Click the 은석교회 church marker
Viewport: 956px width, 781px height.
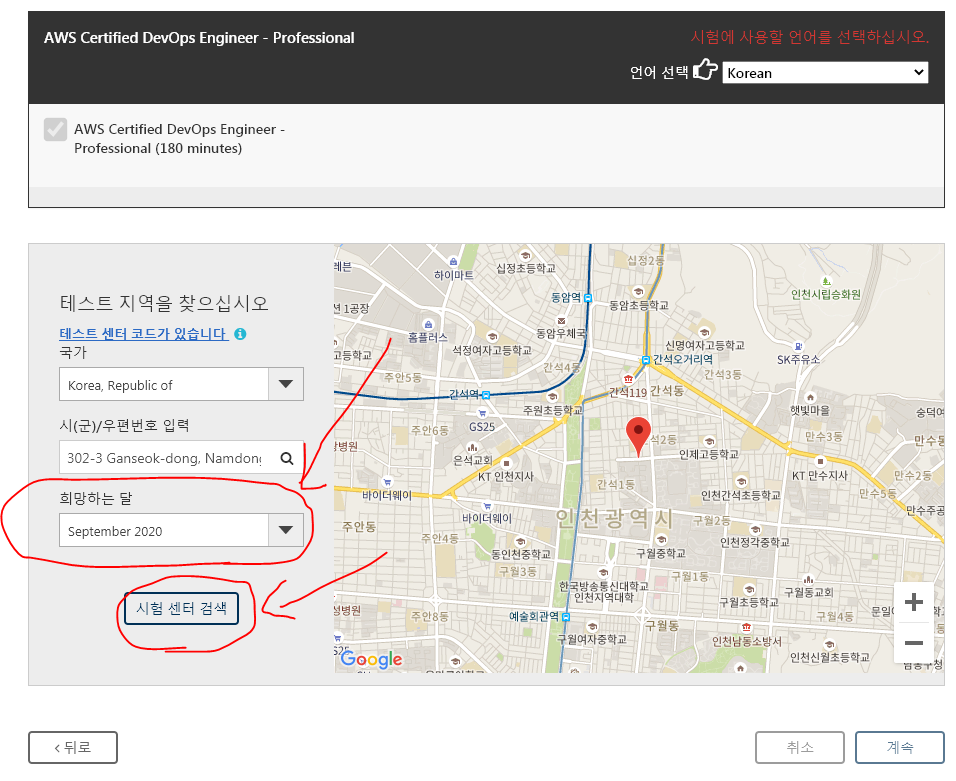(x=472, y=448)
